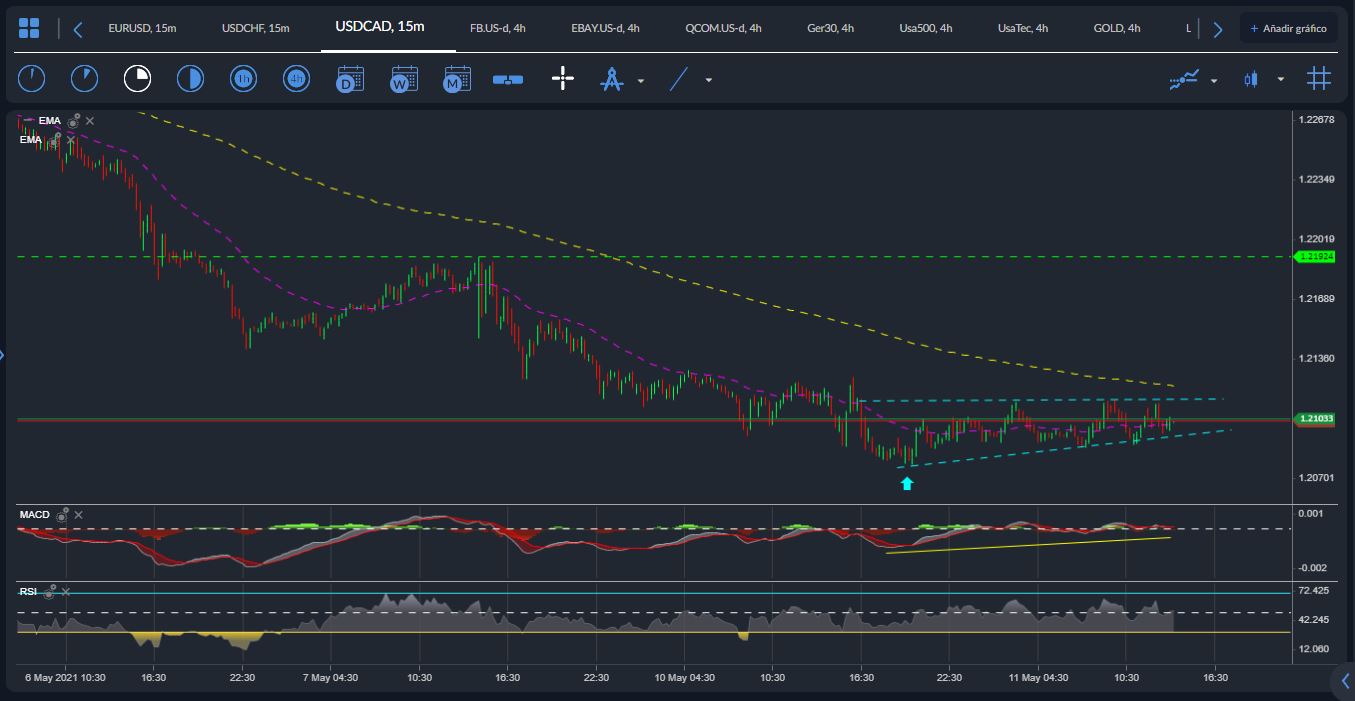Switch to the UsaTec, 4h tab

(x=1023, y=28)
